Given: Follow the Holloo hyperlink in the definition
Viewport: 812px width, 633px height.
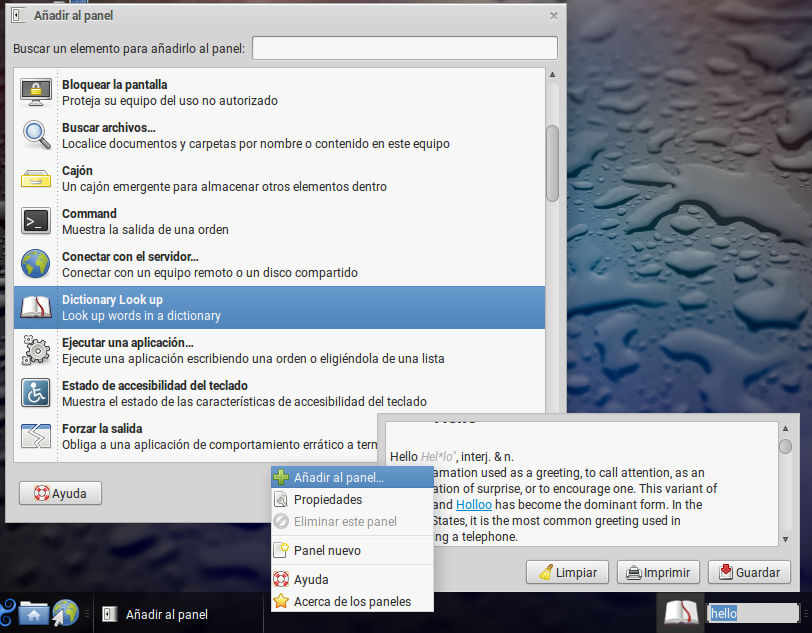Looking at the screenshot, I should point(476,505).
